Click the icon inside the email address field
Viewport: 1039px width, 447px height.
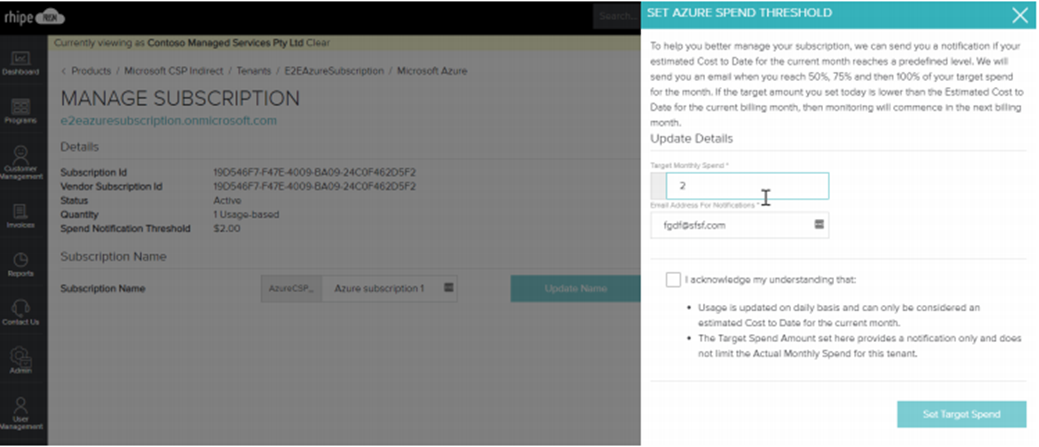[x=819, y=224]
